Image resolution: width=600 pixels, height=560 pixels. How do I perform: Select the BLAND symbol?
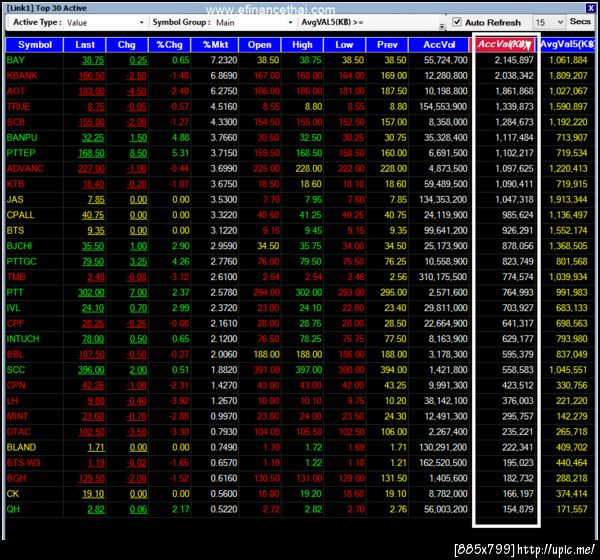click(x=21, y=447)
